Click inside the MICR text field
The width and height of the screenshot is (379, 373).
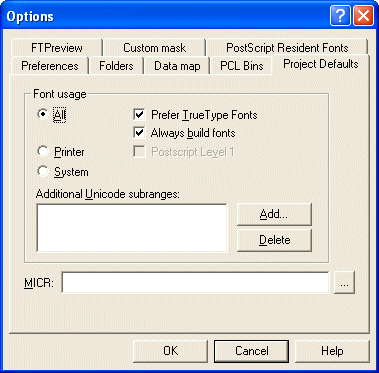tap(195, 282)
